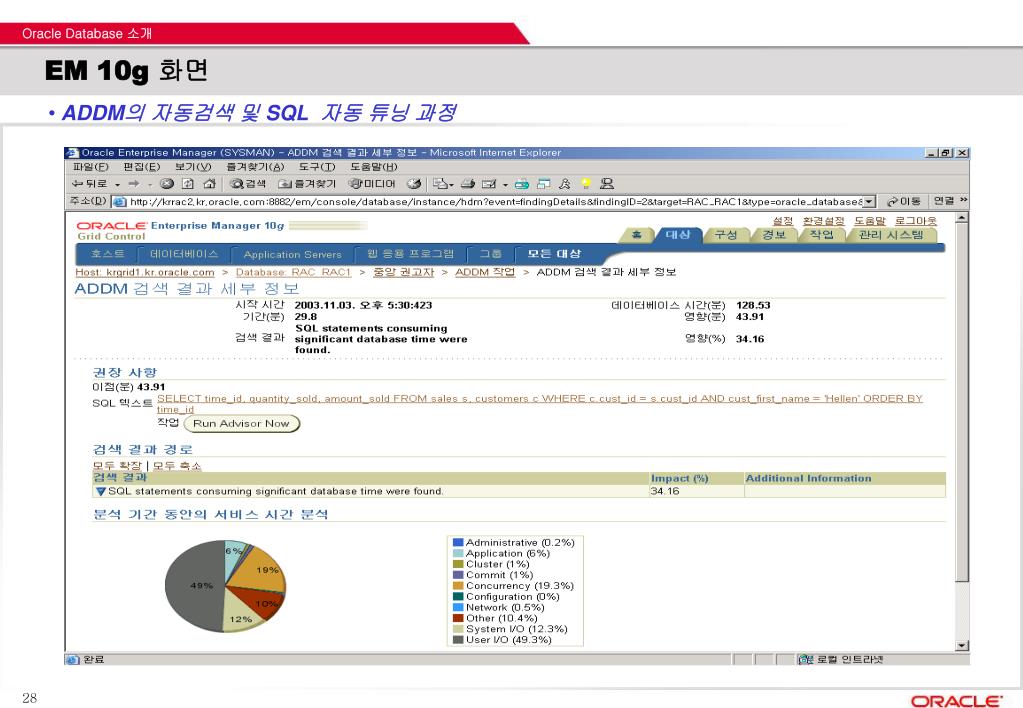Image resolution: width=1023 pixels, height=708 pixels.
Task: Click the Edit page icon in toolbar
Action: tap(489, 184)
